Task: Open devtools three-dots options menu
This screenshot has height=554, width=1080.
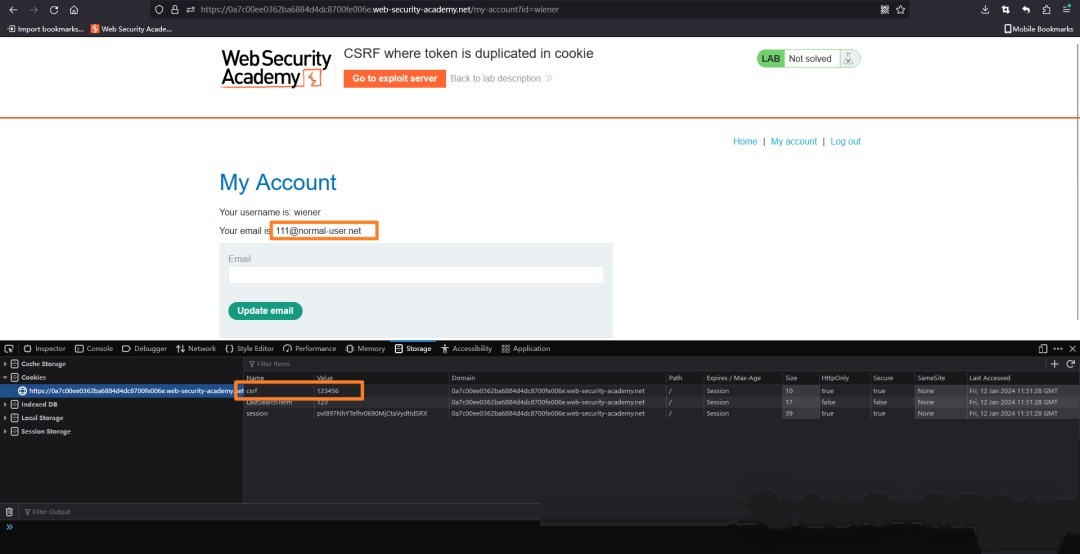Action: pos(1058,349)
